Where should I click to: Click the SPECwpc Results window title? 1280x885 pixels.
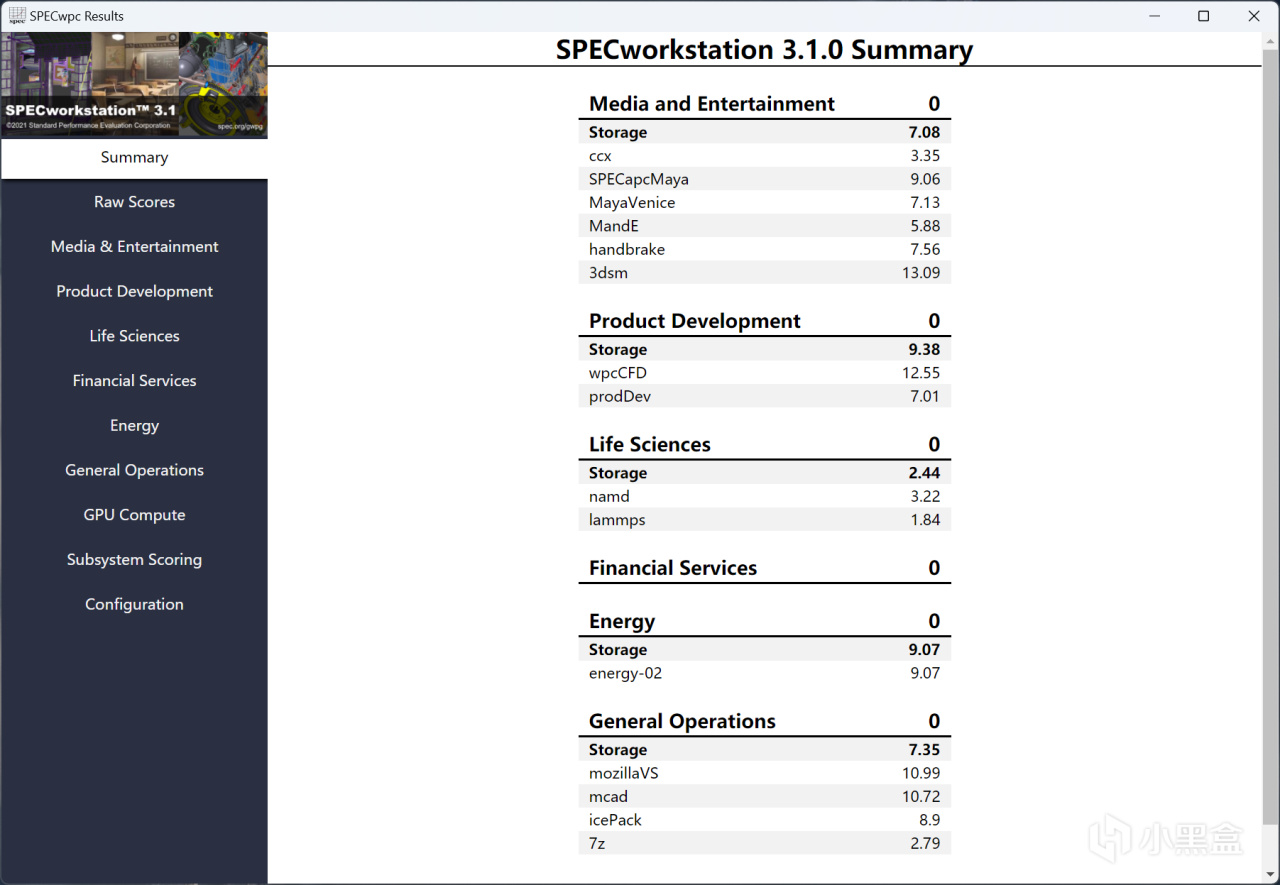(x=77, y=16)
